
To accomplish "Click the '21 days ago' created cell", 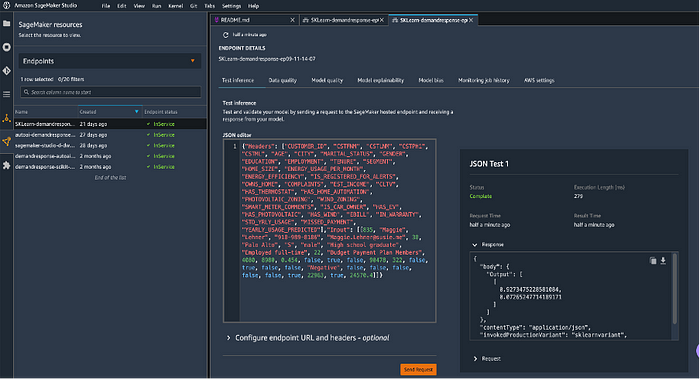I will (93, 124).
